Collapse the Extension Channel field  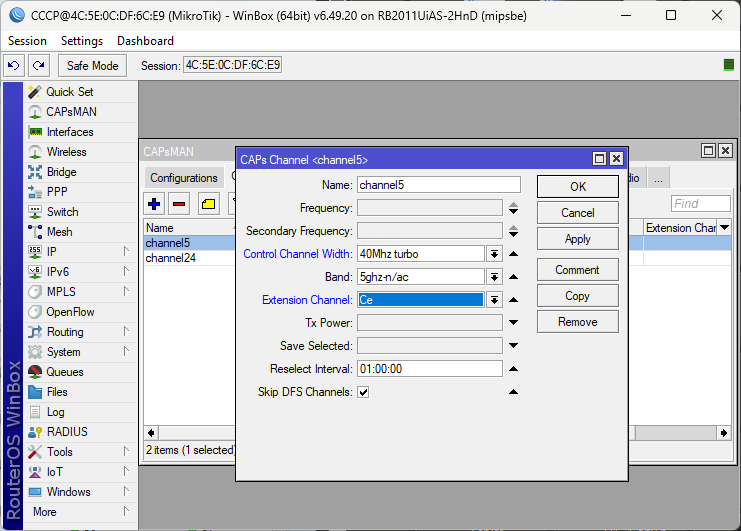point(514,300)
